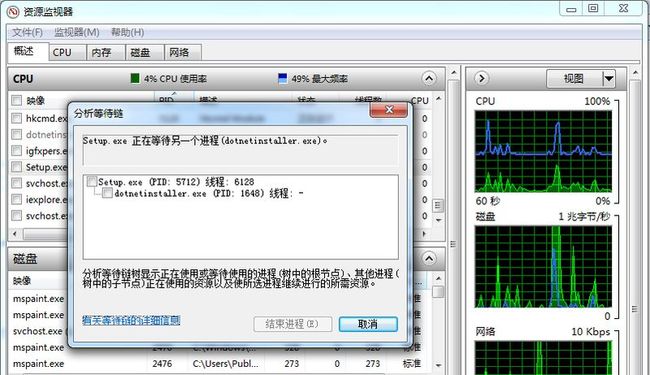The width and height of the screenshot is (650, 375).
Task: Minimize the Resource Monitor window
Action: click(571, 9)
